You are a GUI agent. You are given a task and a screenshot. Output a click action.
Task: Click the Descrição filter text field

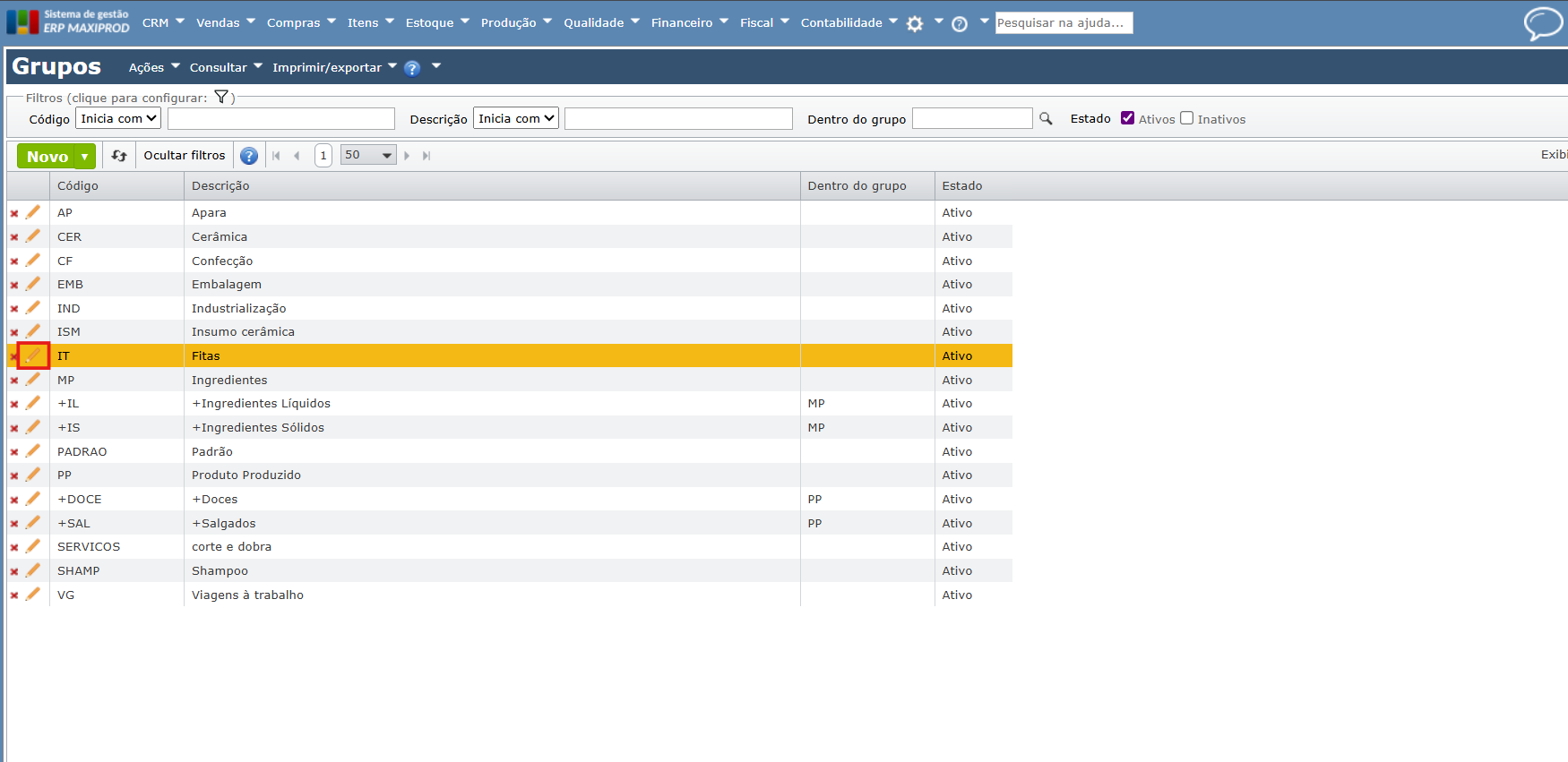pos(678,118)
